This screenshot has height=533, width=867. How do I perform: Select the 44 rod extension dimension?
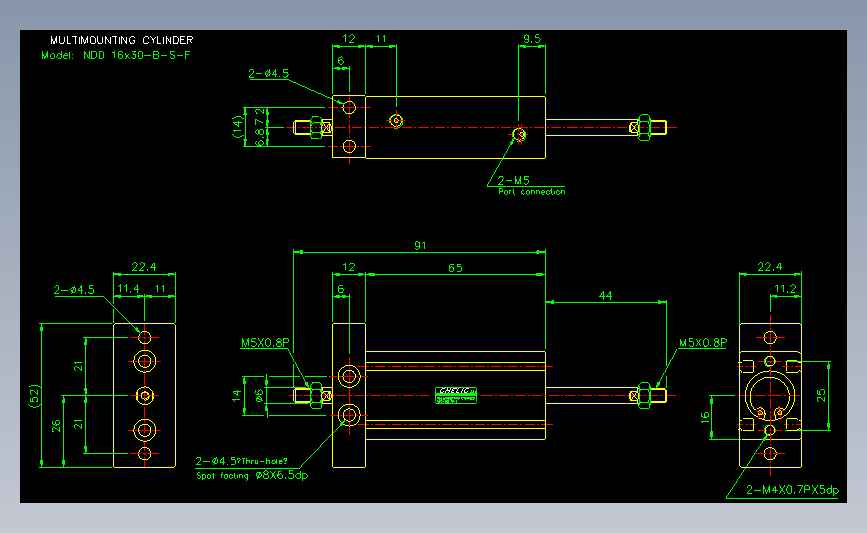(605, 296)
